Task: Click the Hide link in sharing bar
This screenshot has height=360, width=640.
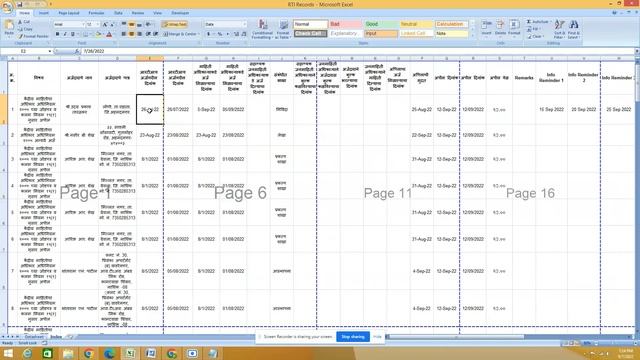Action: (377, 337)
